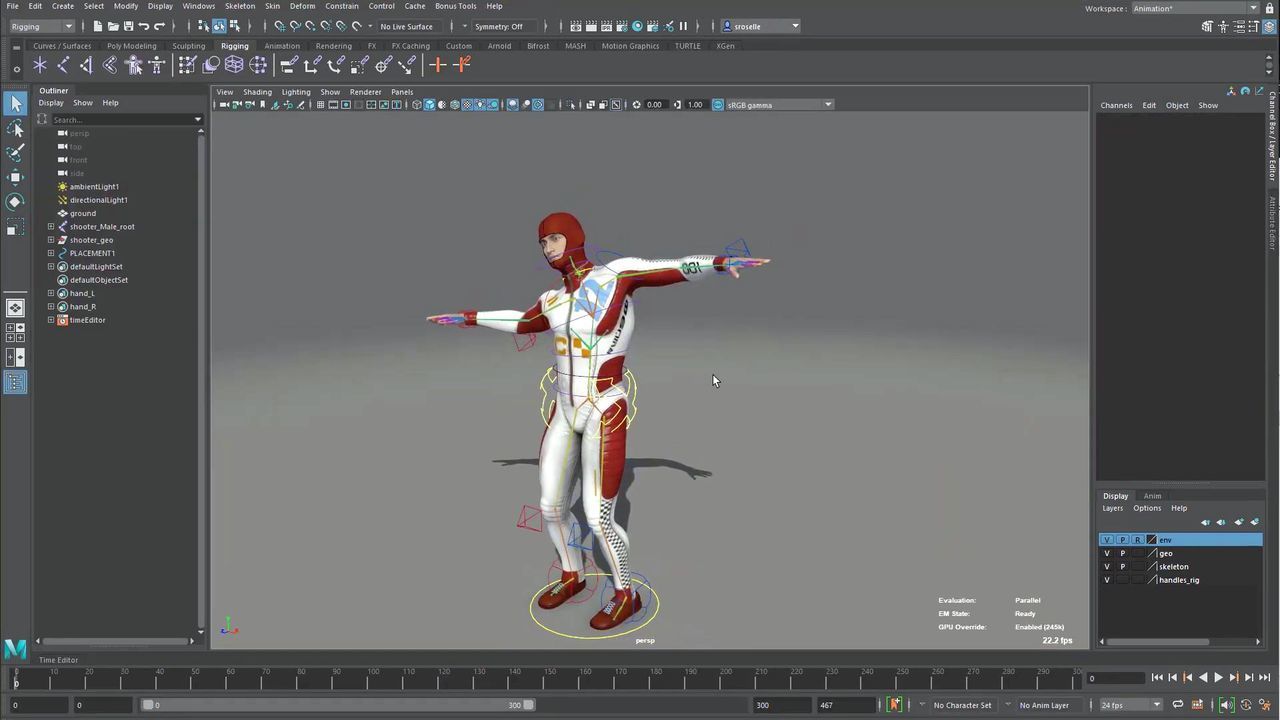
Task: Select the ground object in the Outliner
Action: point(83,213)
